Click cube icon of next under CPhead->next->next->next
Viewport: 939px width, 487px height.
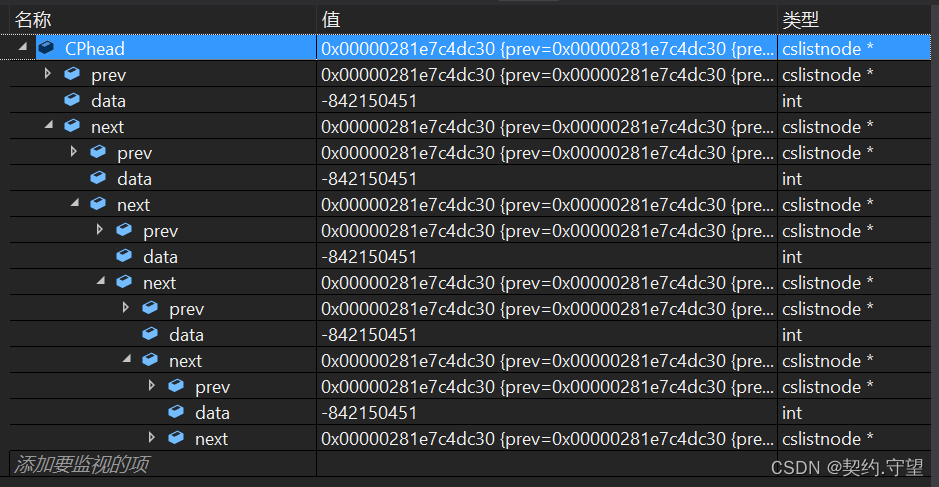pyautogui.click(x=150, y=359)
